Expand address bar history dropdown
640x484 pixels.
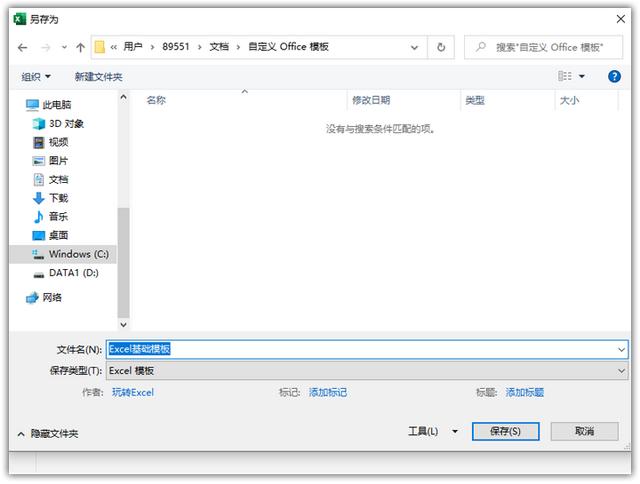click(414, 47)
